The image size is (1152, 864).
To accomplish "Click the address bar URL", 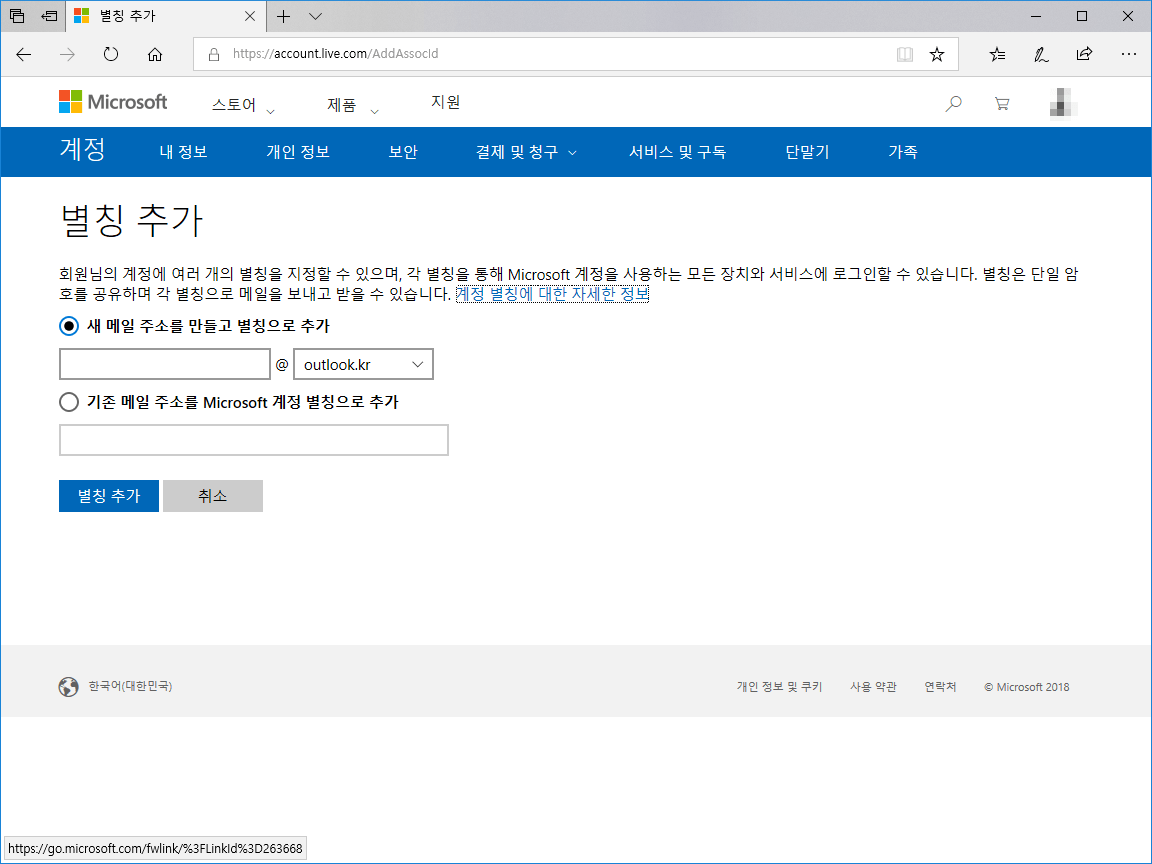I will pos(336,54).
